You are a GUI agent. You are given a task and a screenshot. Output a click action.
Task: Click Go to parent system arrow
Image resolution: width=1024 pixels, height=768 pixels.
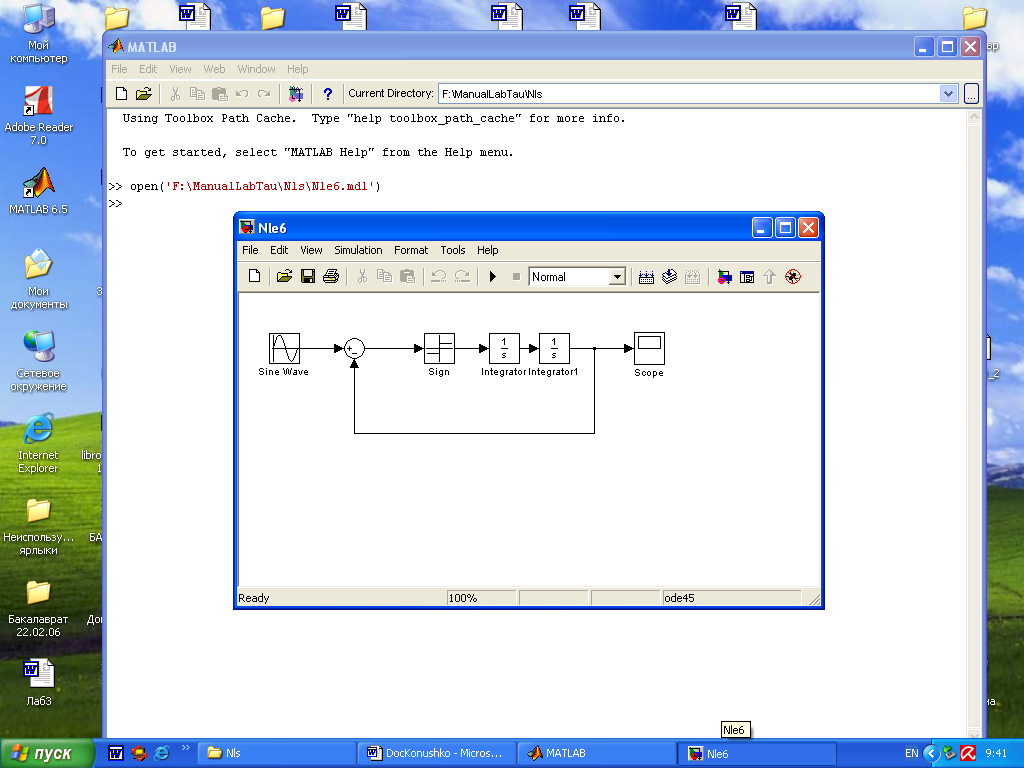pyautogui.click(x=769, y=277)
